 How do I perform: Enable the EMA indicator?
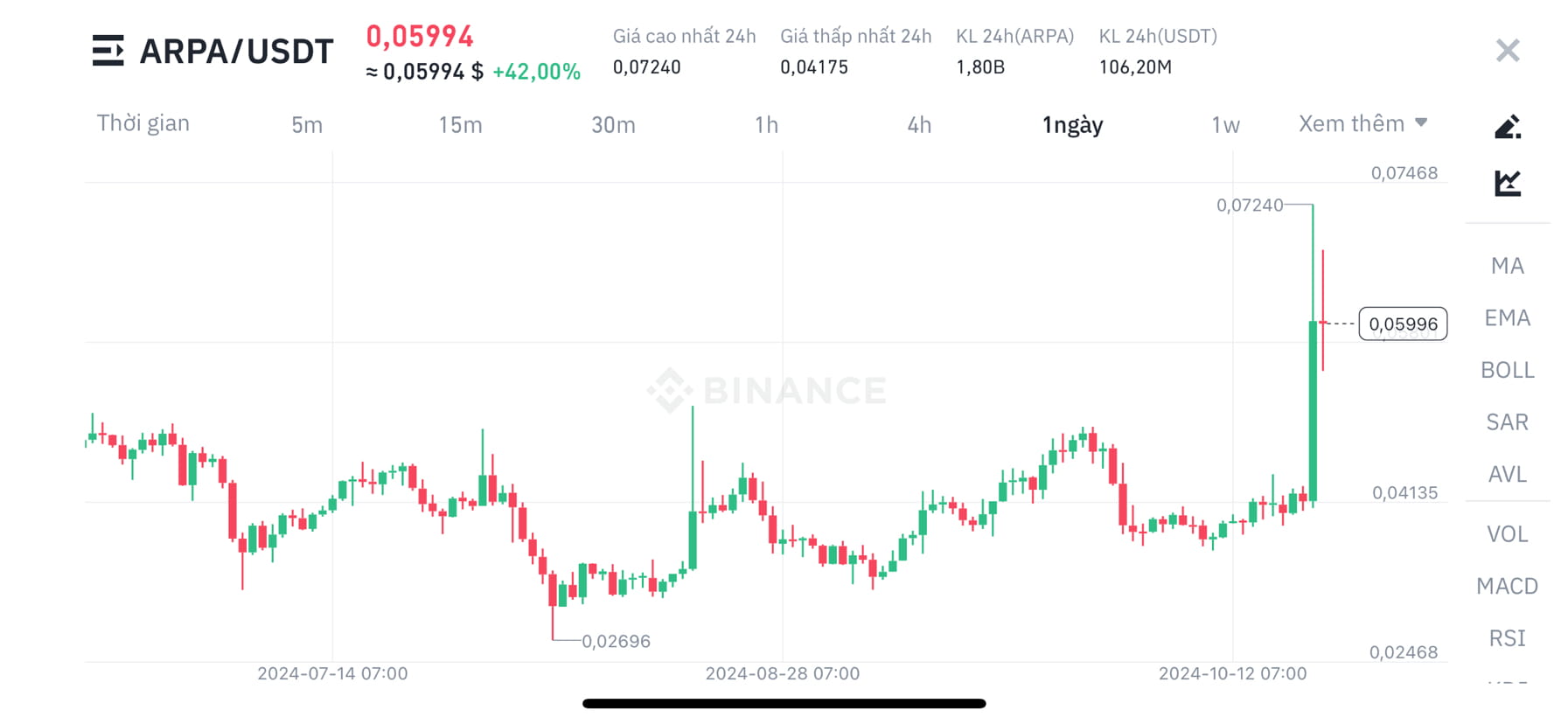click(1506, 317)
